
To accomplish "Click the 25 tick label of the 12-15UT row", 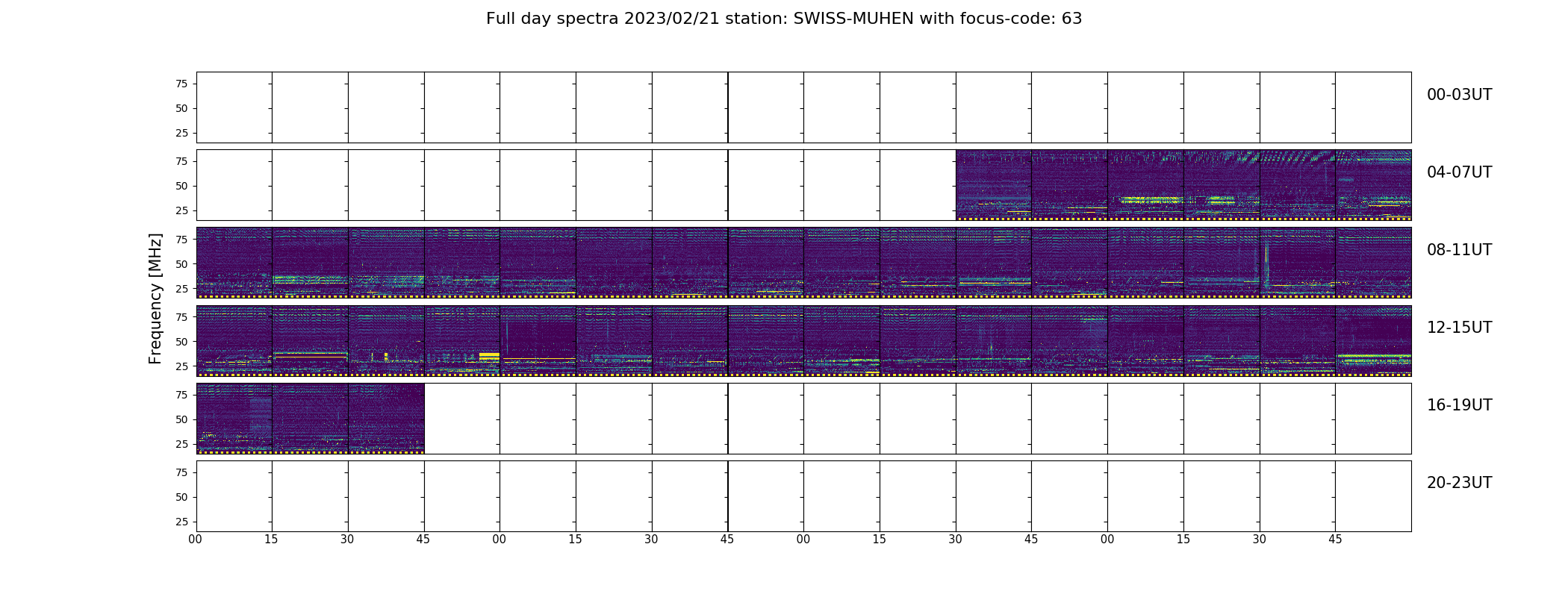I will click(181, 366).
